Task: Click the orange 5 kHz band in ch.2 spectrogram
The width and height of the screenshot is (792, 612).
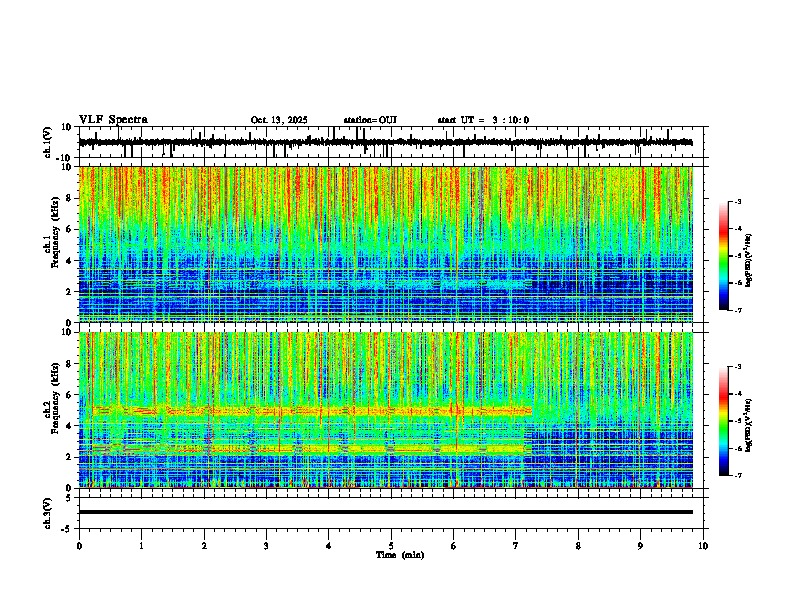Action: (x=312, y=411)
